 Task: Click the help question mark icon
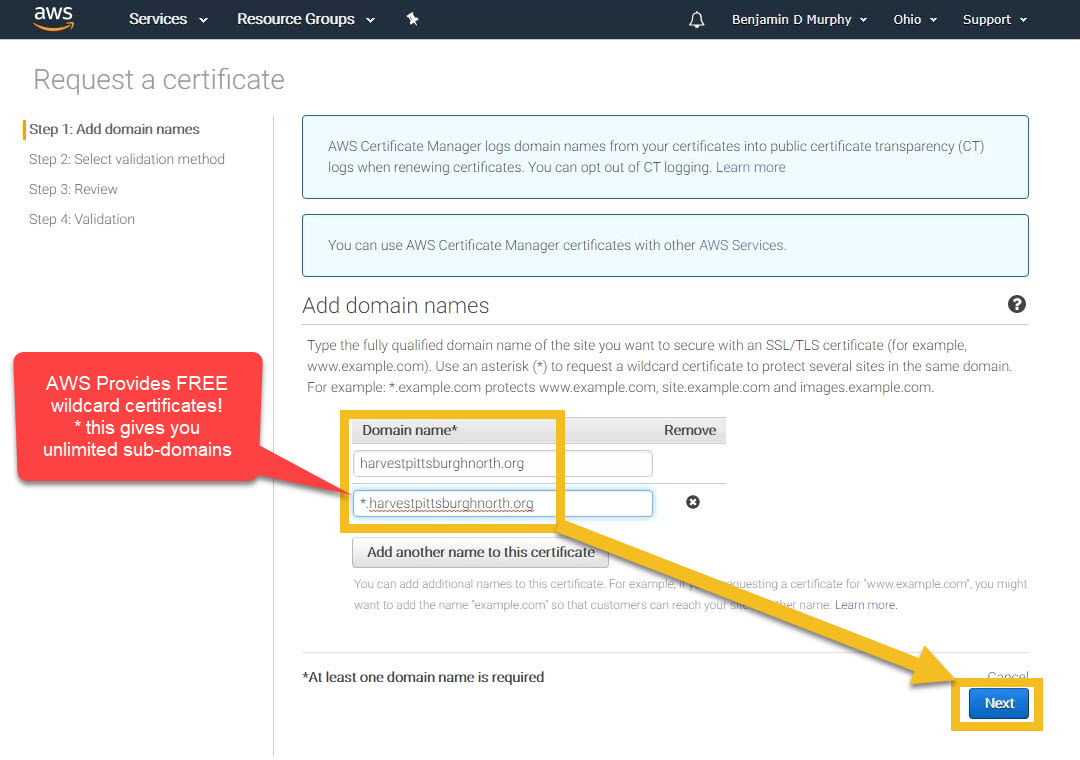tap(1017, 304)
